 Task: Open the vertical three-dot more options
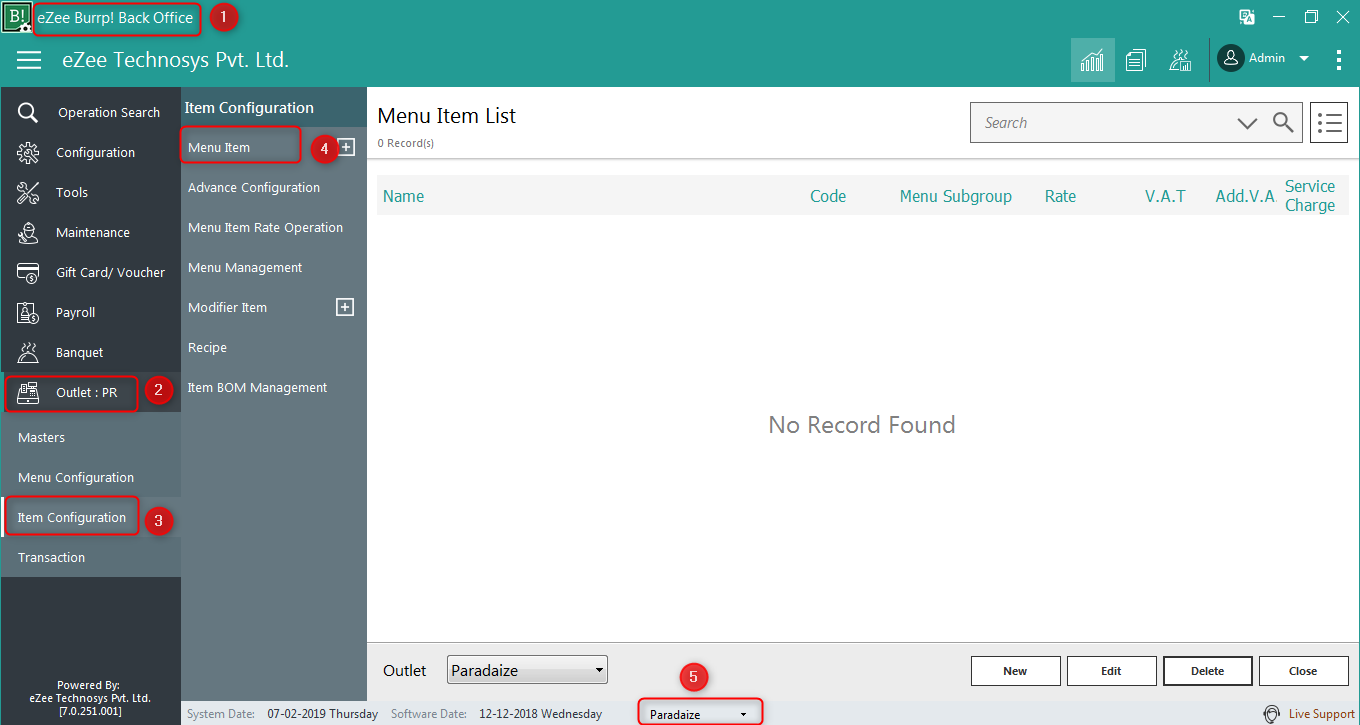pyautogui.click(x=1339, y=60)
